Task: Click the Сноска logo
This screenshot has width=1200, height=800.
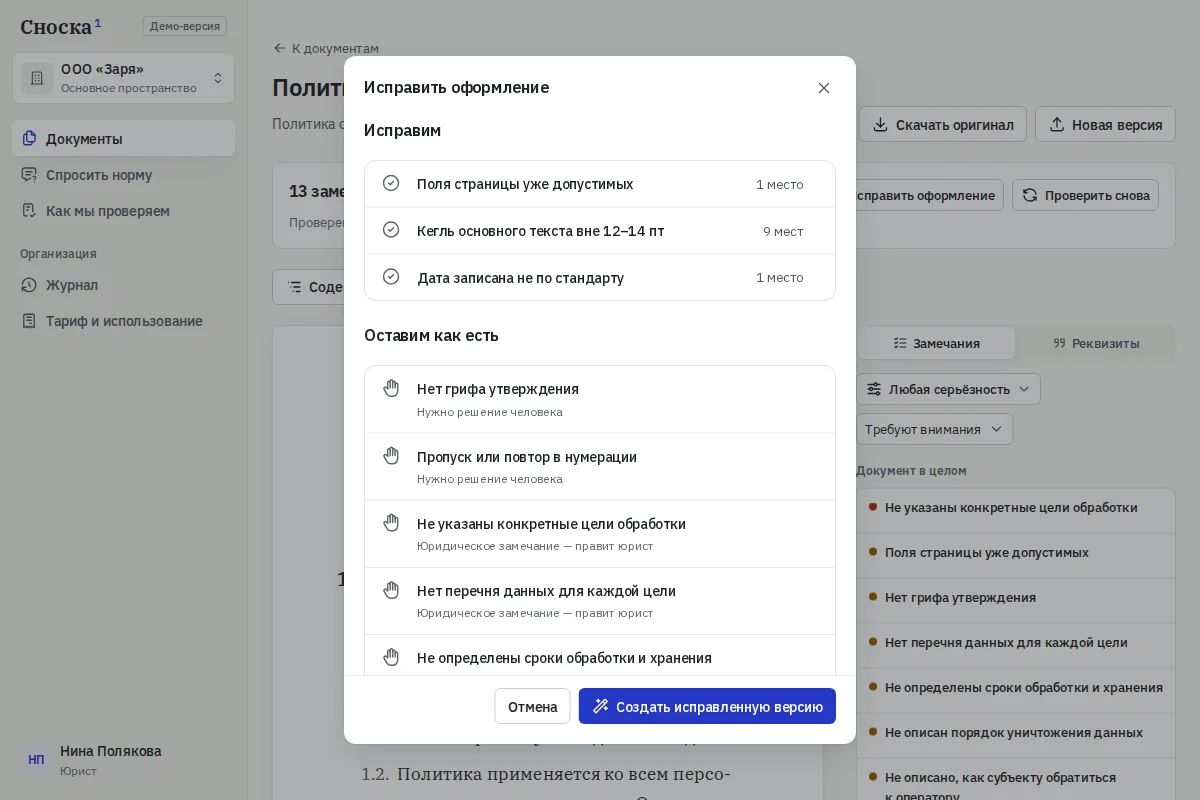Action: (60, 26)
